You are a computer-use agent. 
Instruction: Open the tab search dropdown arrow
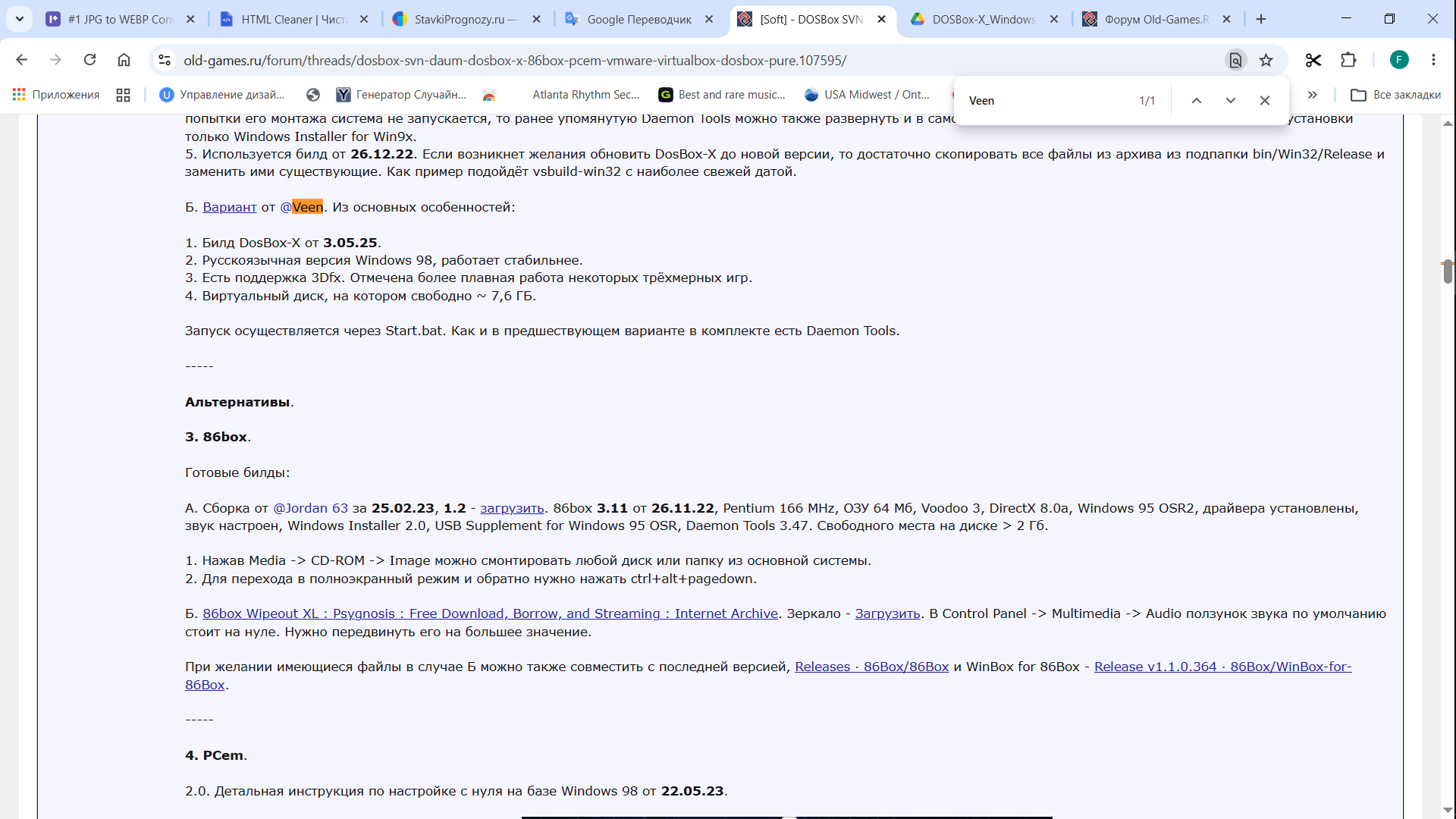[x=20, y=19]
